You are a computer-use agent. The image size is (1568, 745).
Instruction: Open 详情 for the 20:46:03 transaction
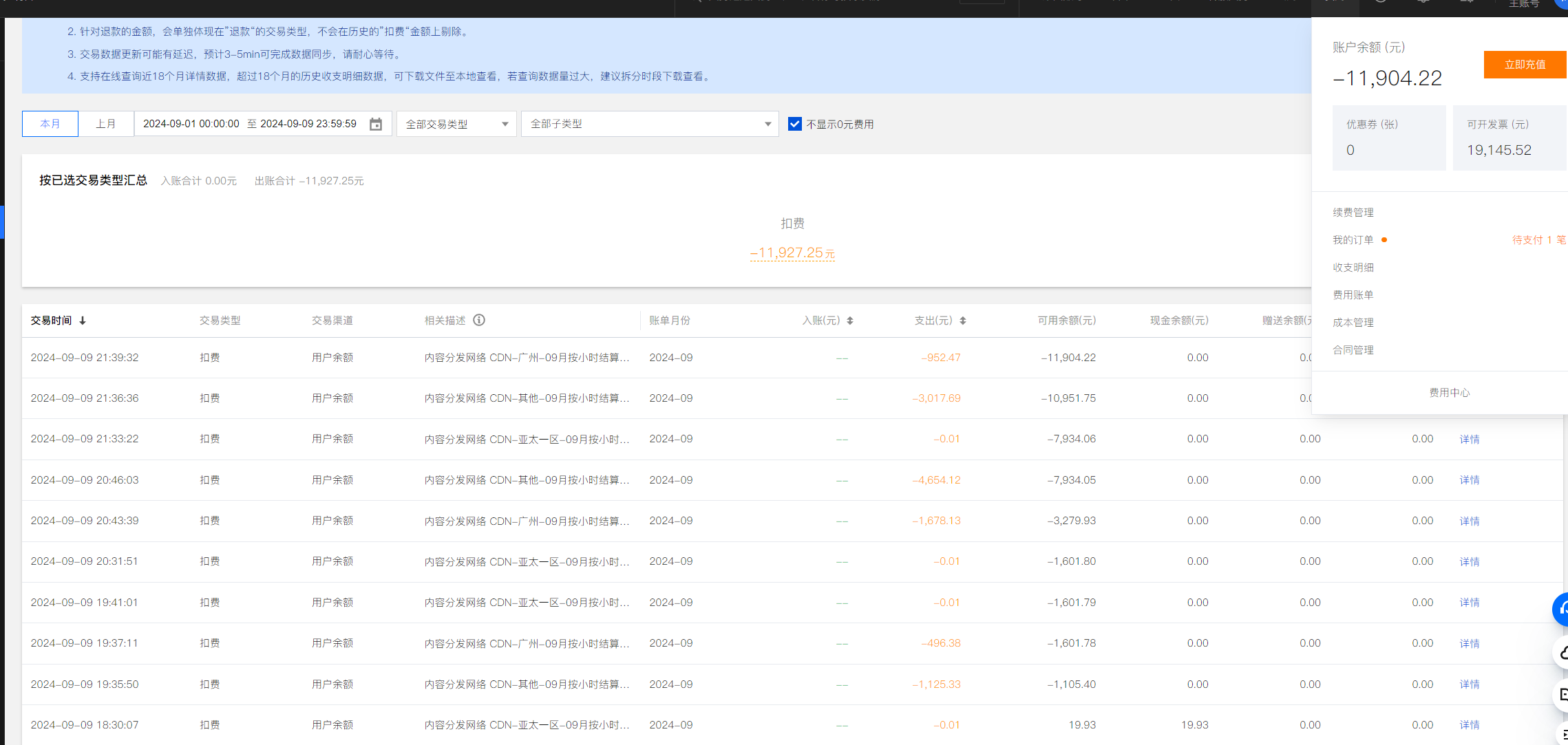click(1470, 480)
